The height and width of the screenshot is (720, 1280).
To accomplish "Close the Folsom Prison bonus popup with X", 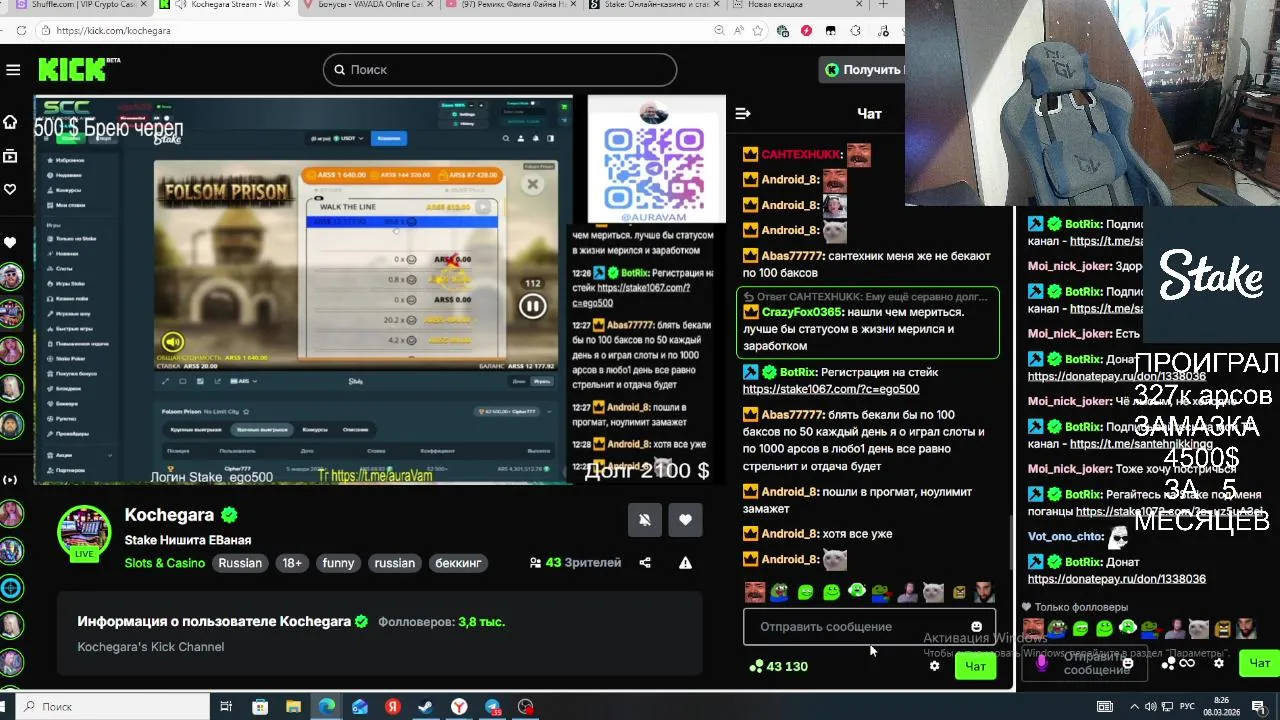I will 532,184.
